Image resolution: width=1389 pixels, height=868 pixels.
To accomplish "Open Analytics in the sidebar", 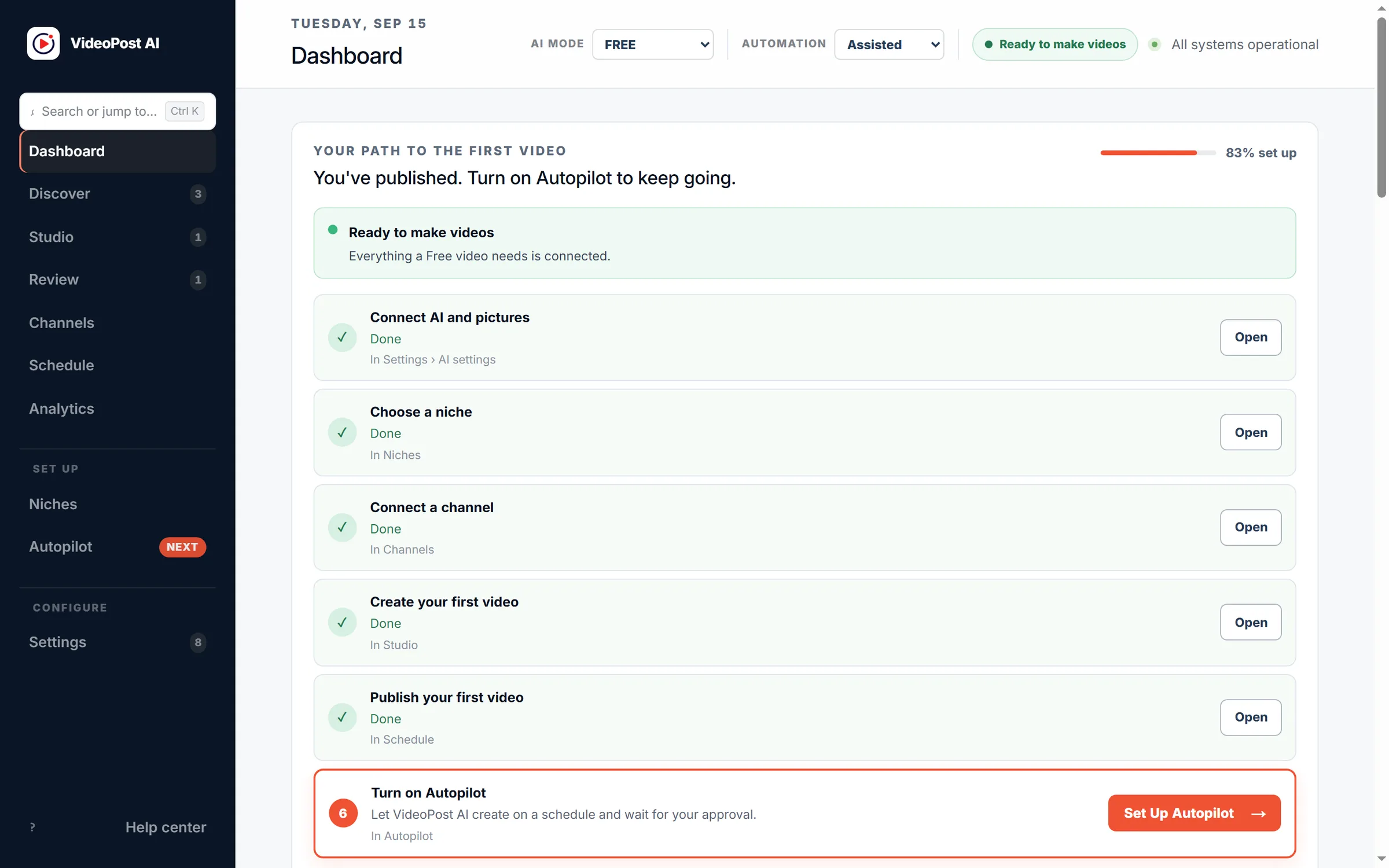I will pyautogui.click(x=117, y=409).
